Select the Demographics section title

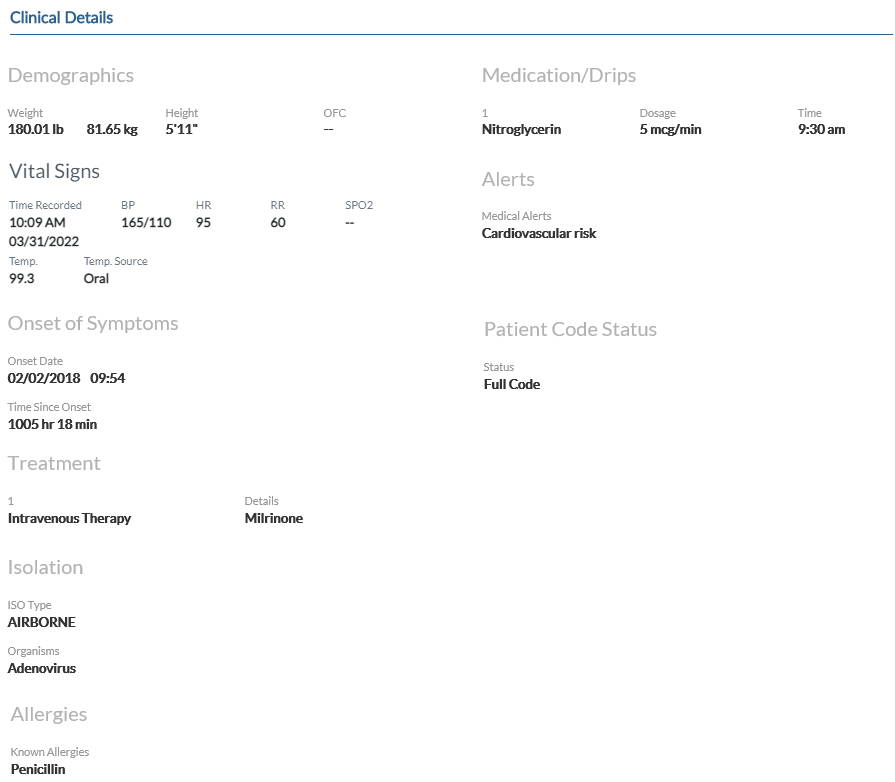point(71,75)
